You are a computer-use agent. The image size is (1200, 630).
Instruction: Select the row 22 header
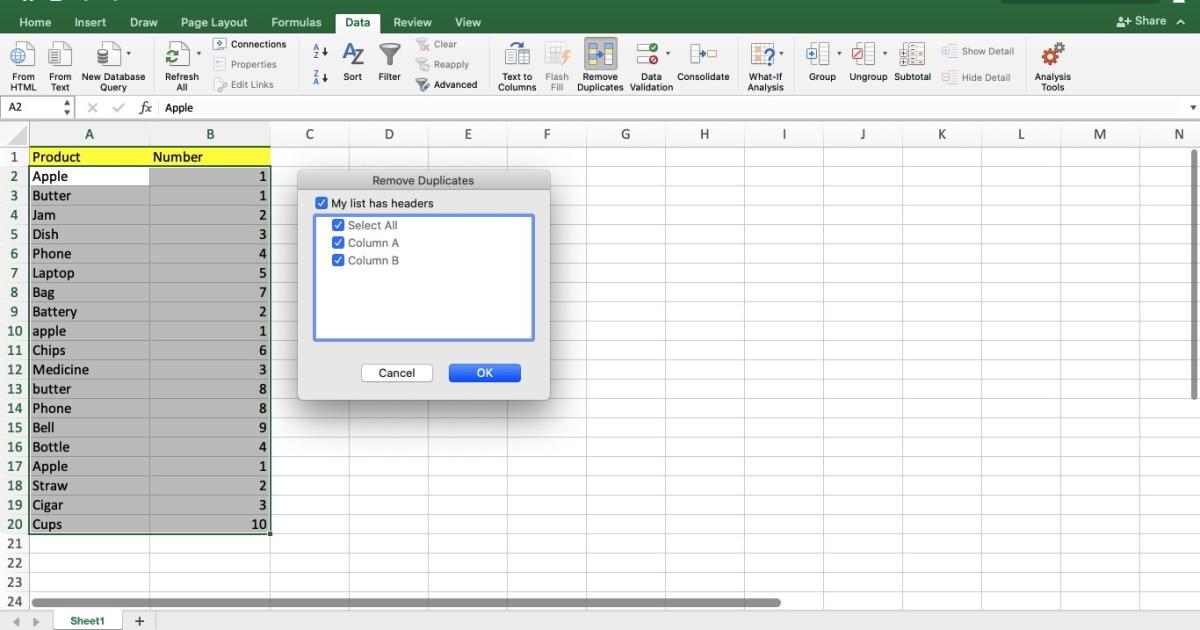(x=15, y=563)
